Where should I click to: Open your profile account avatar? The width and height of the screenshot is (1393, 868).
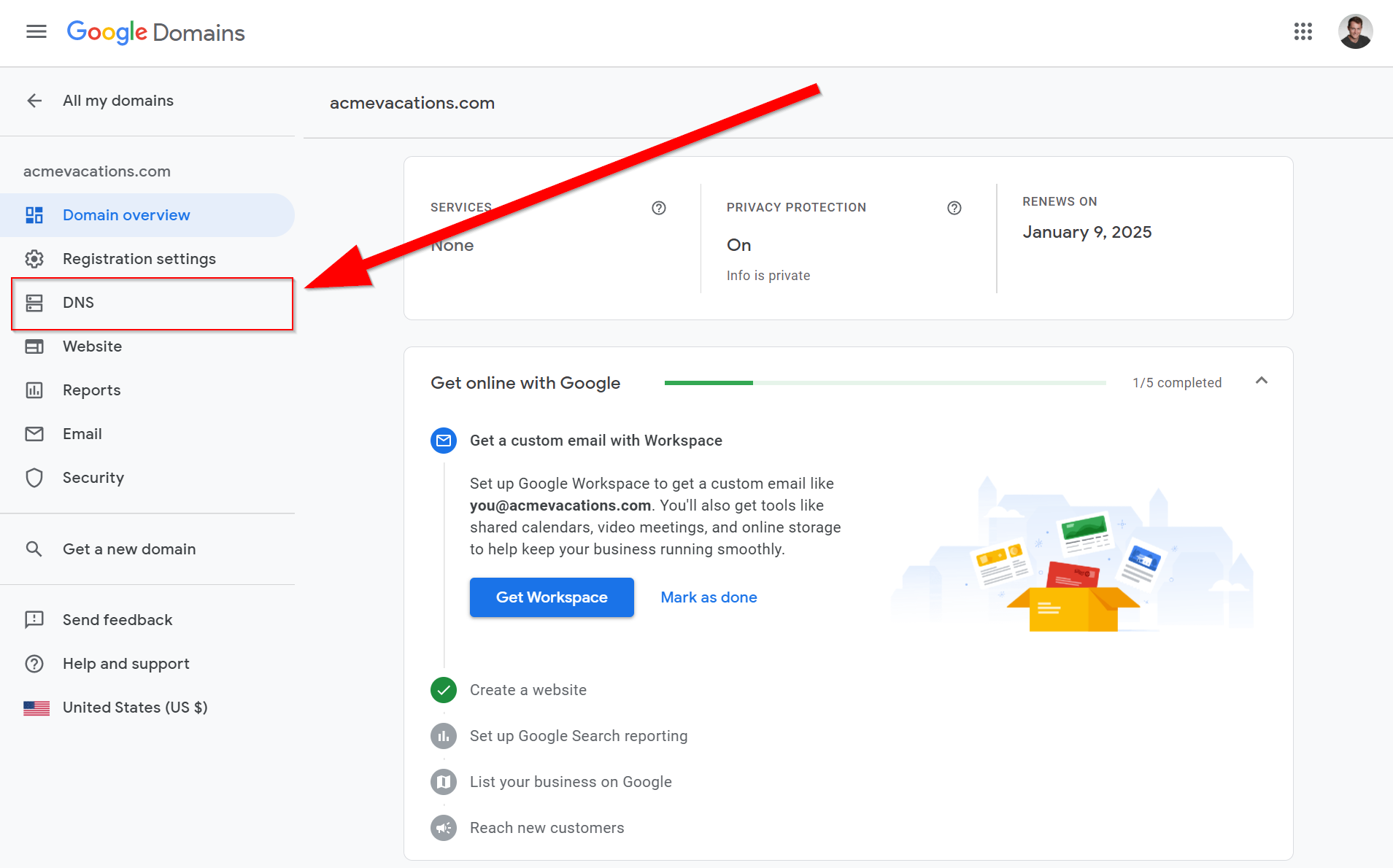pos(1355,31)
